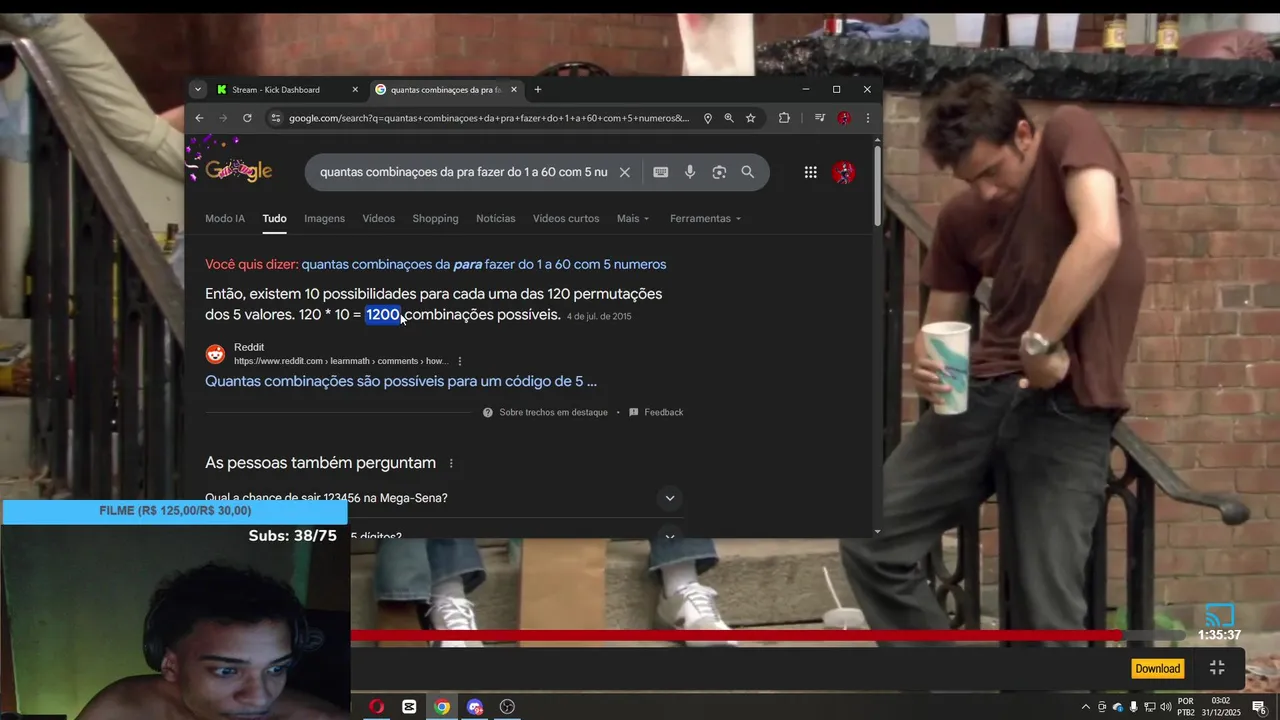Start voice search with microphone
The height and width of the screenshot is (720, 1280).
(x=690, y=172)
